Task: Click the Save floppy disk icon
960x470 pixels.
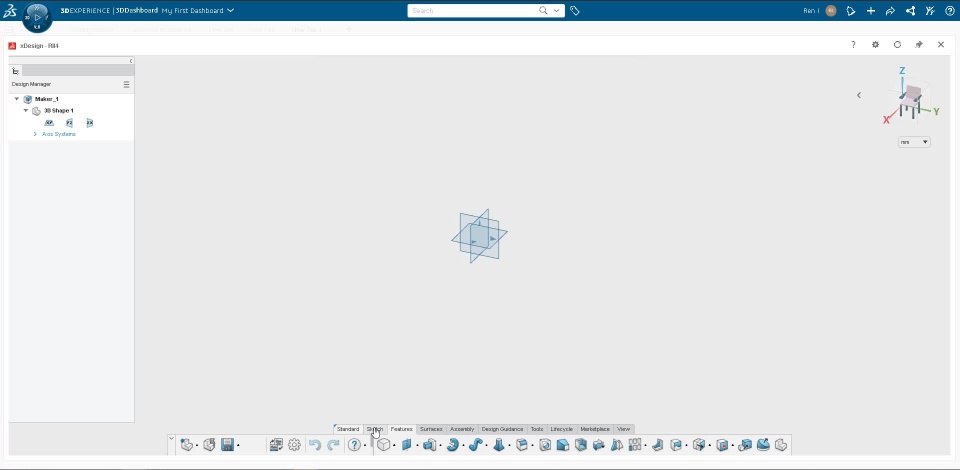Action: (228, 445)
